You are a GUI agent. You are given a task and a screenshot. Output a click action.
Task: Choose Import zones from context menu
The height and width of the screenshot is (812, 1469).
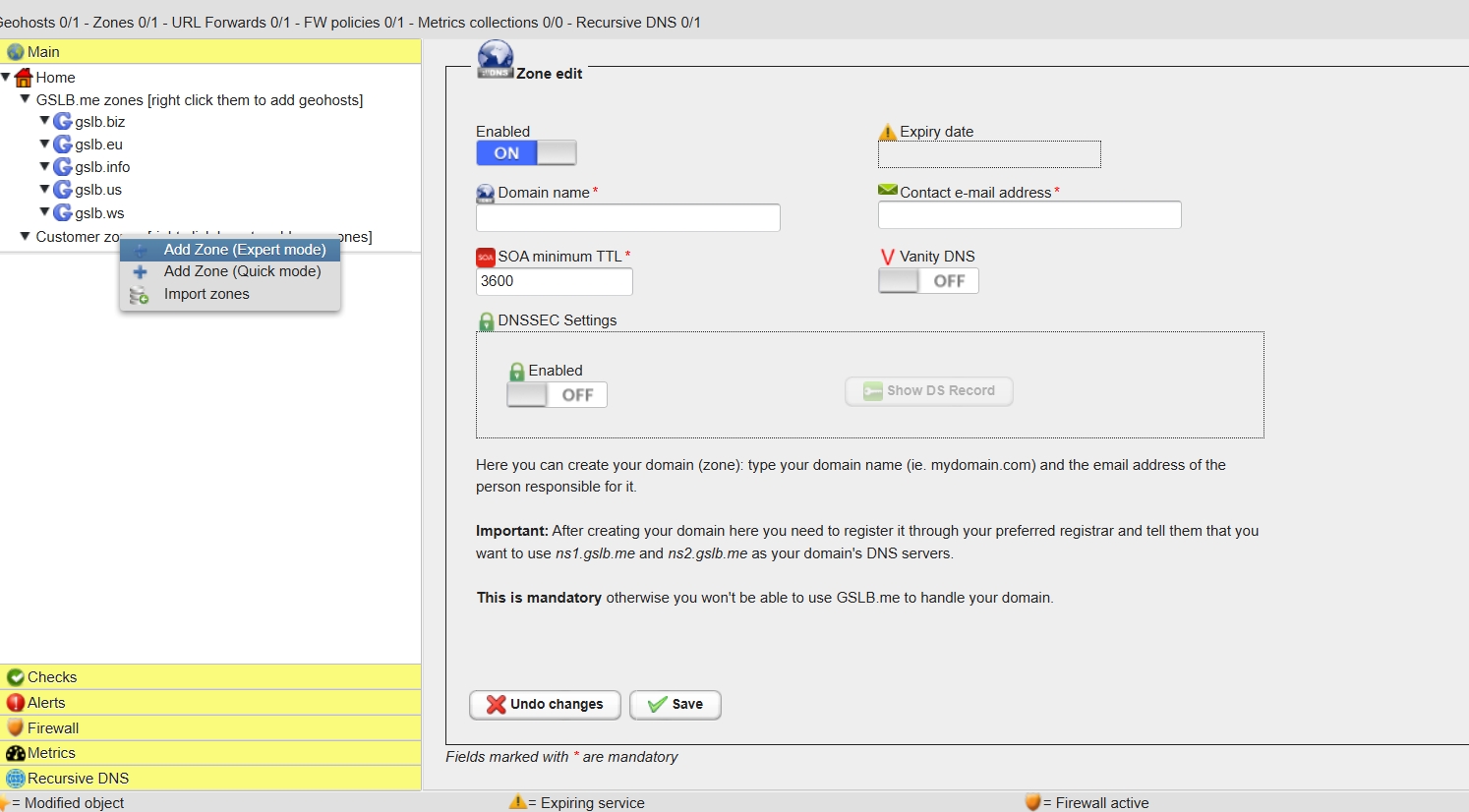[230, 294]
